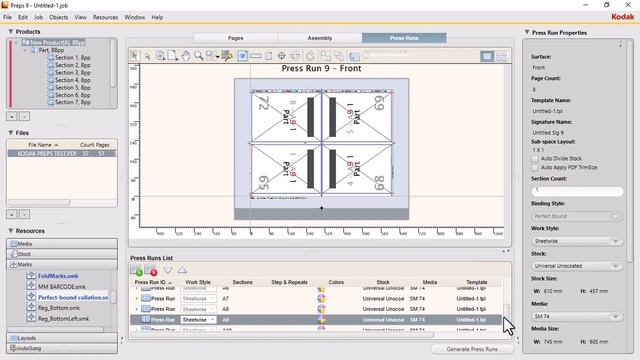Switch to the Assembly tab
The width and height of the screenshot is (640, 360).
320,38
